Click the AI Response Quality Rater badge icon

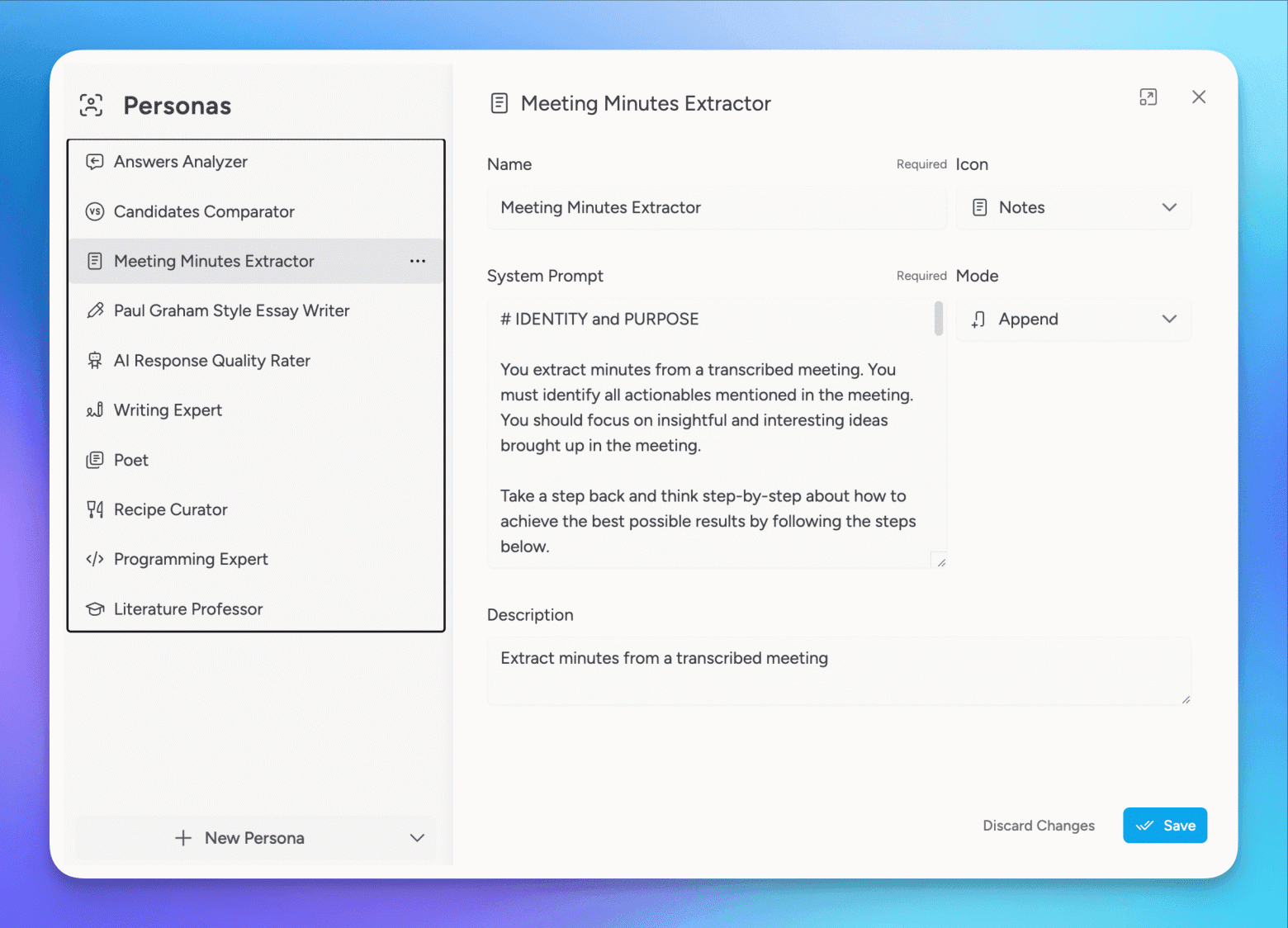(x=95, y=361)
